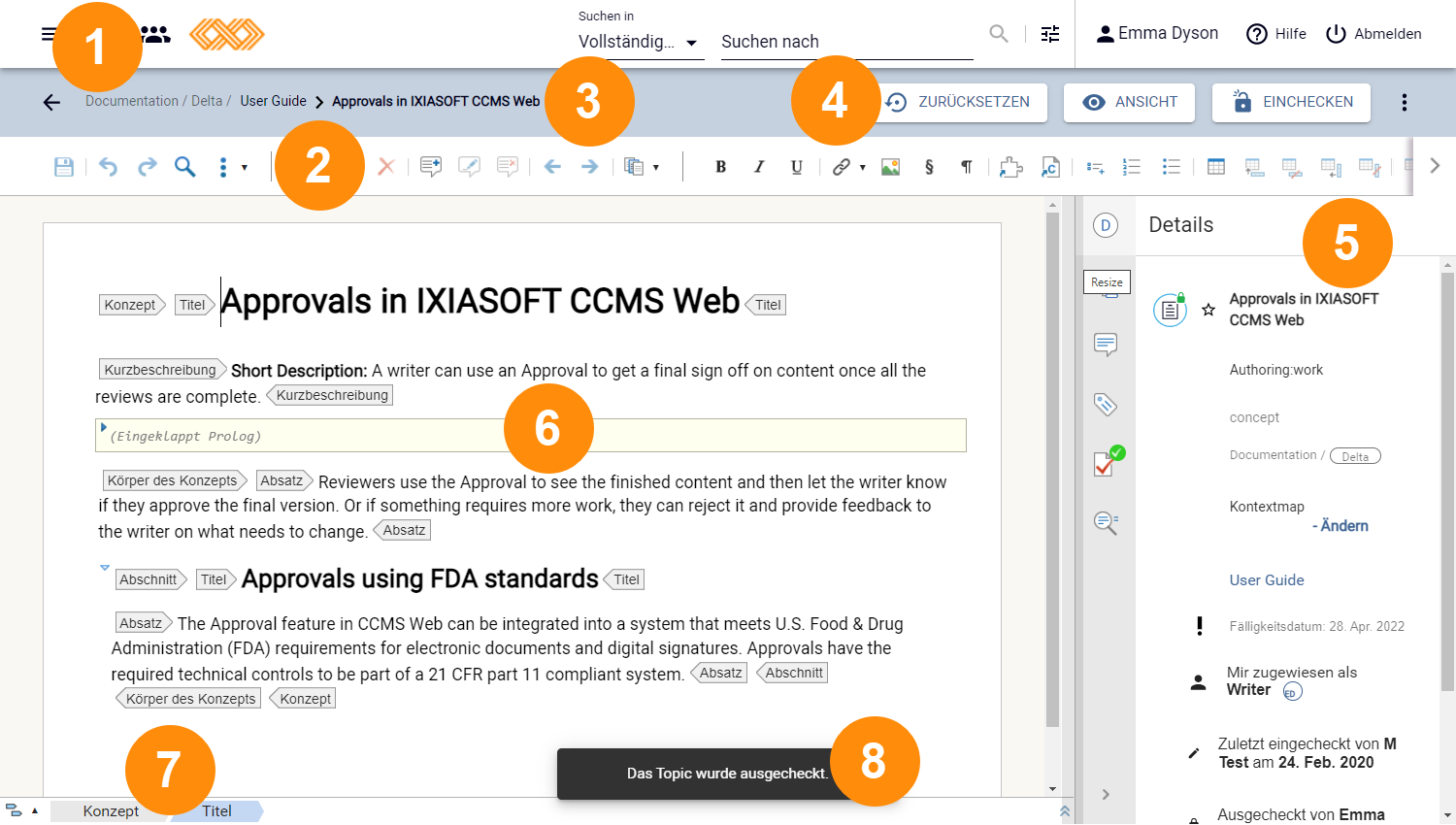
Task: Redo the last undone edit
Action: (x=147, y=167)
